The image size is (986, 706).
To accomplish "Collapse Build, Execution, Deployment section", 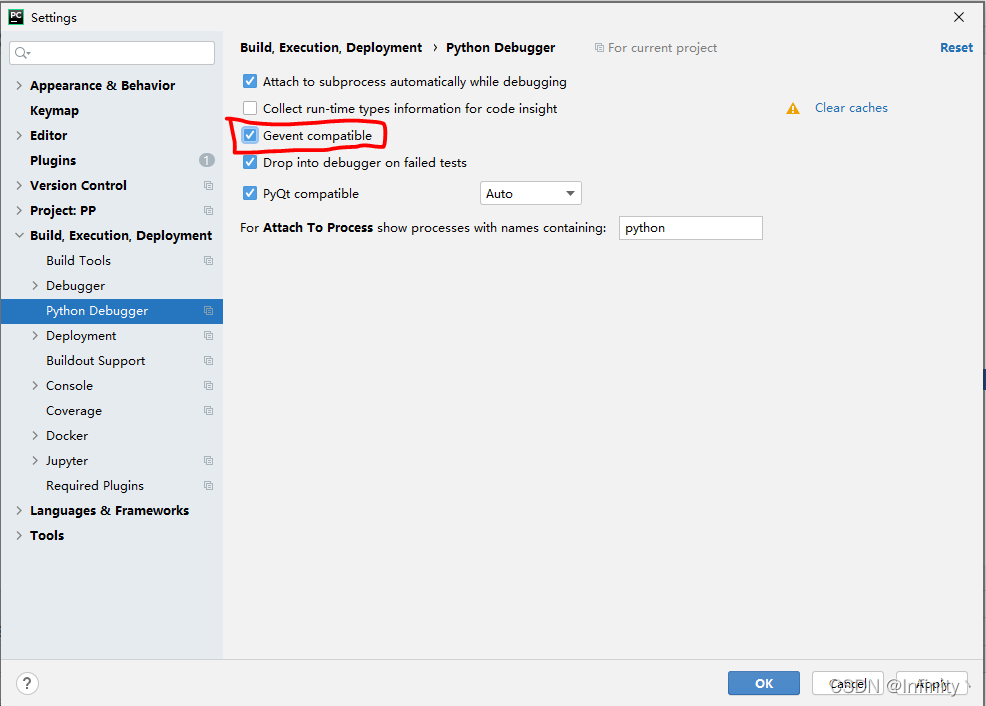I will click(19, 235).
